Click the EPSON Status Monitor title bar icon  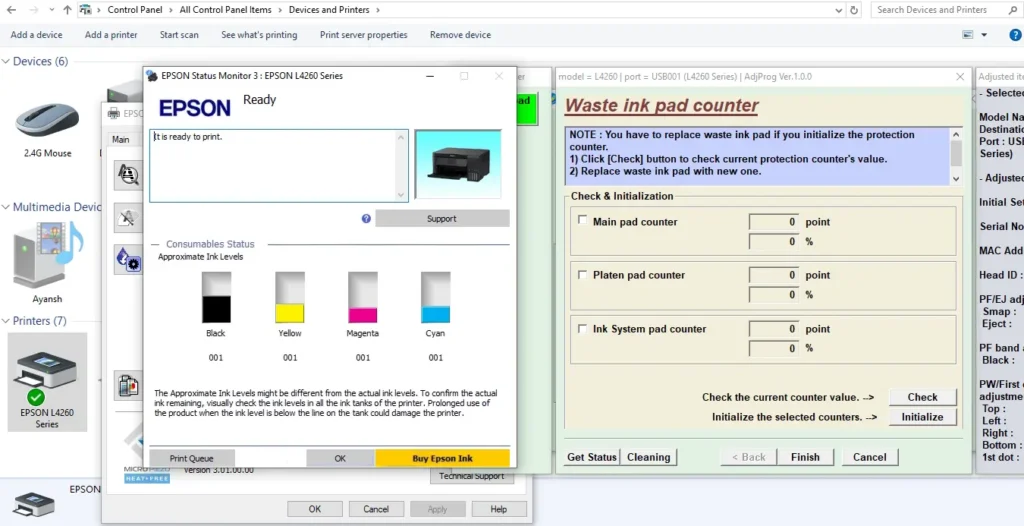(153, 76)
